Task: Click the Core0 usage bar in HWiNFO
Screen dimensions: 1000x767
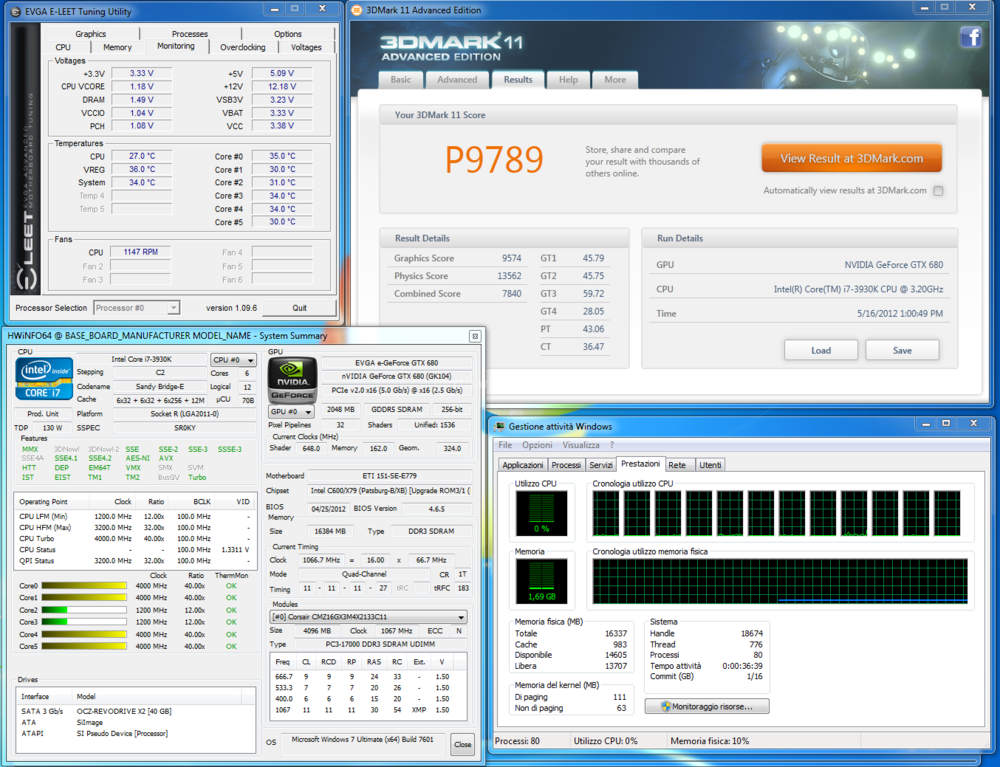Action: [84, 586]
